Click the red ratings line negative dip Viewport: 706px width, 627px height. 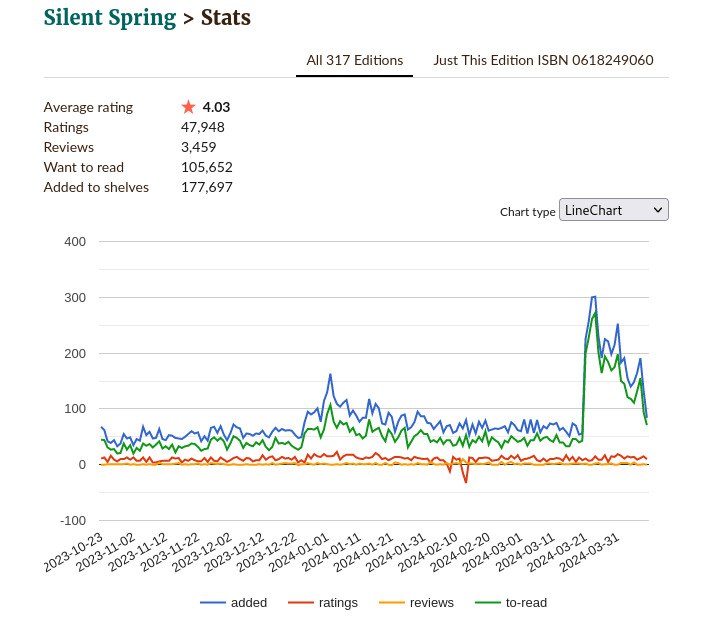point(466,481)
